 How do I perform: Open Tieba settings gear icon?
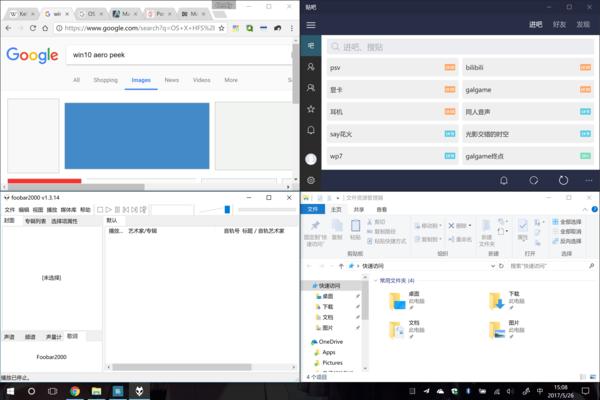pos(311,180)
